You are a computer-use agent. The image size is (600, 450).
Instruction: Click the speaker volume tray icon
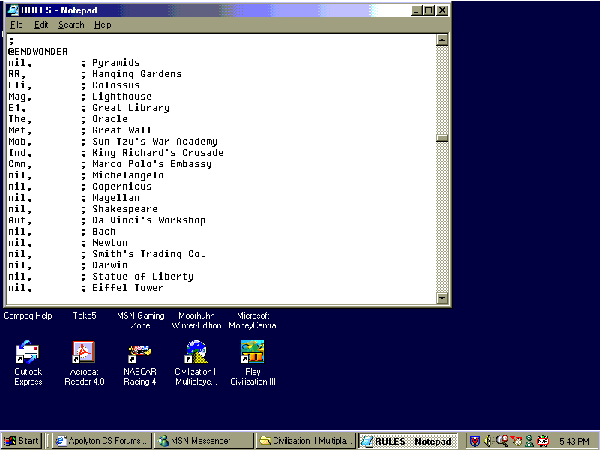[x=488, y=441]
